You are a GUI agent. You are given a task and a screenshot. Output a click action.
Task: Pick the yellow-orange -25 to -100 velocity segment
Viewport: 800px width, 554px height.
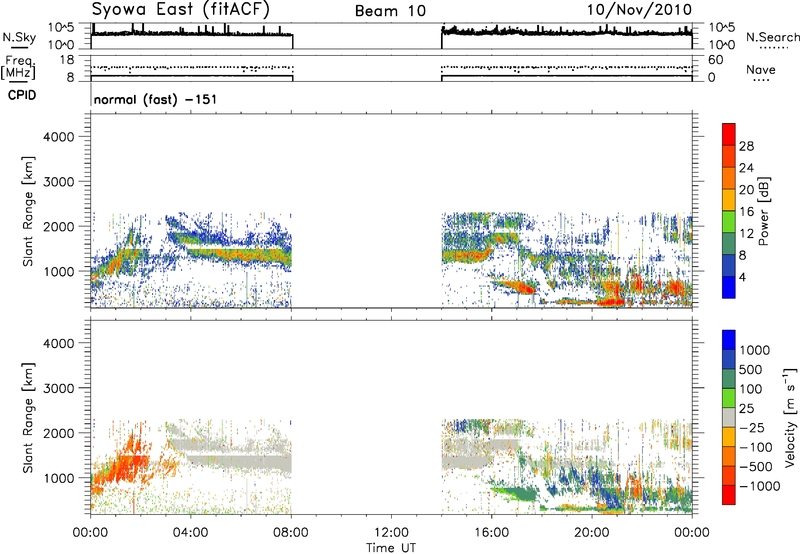[x=729, y=437]
